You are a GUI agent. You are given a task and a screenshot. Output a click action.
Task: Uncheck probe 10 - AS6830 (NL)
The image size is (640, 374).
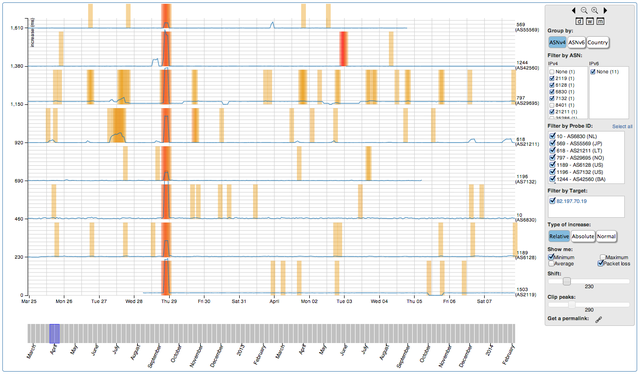click(x=553, y=136)
